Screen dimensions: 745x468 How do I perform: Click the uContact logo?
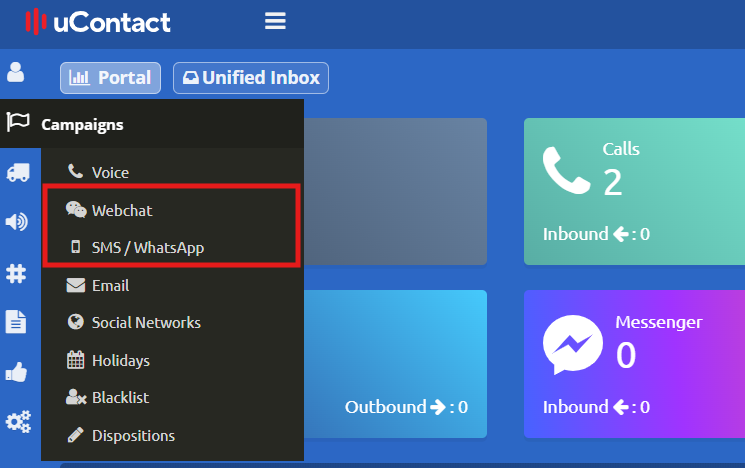click(98, 21)
